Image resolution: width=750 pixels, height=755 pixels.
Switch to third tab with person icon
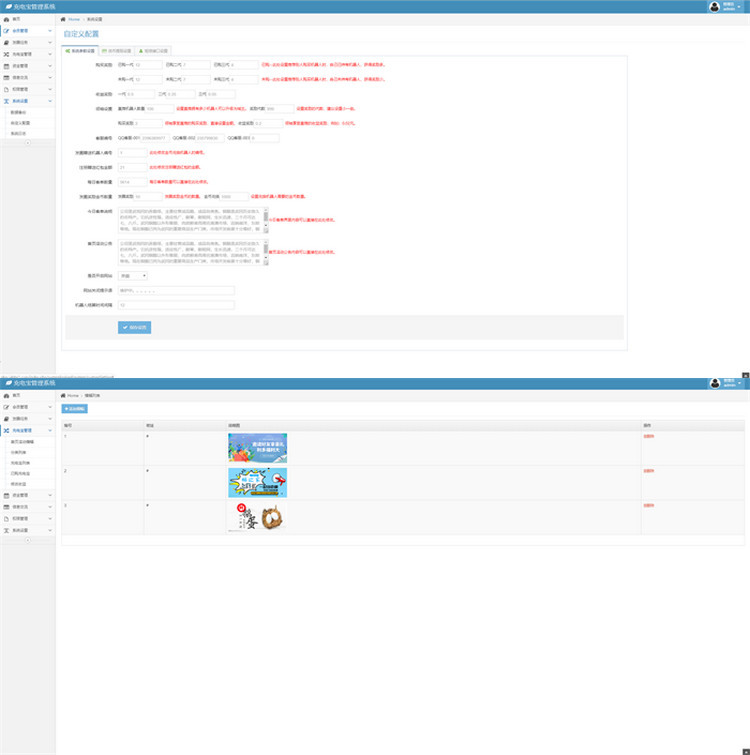tap(153, 51)
